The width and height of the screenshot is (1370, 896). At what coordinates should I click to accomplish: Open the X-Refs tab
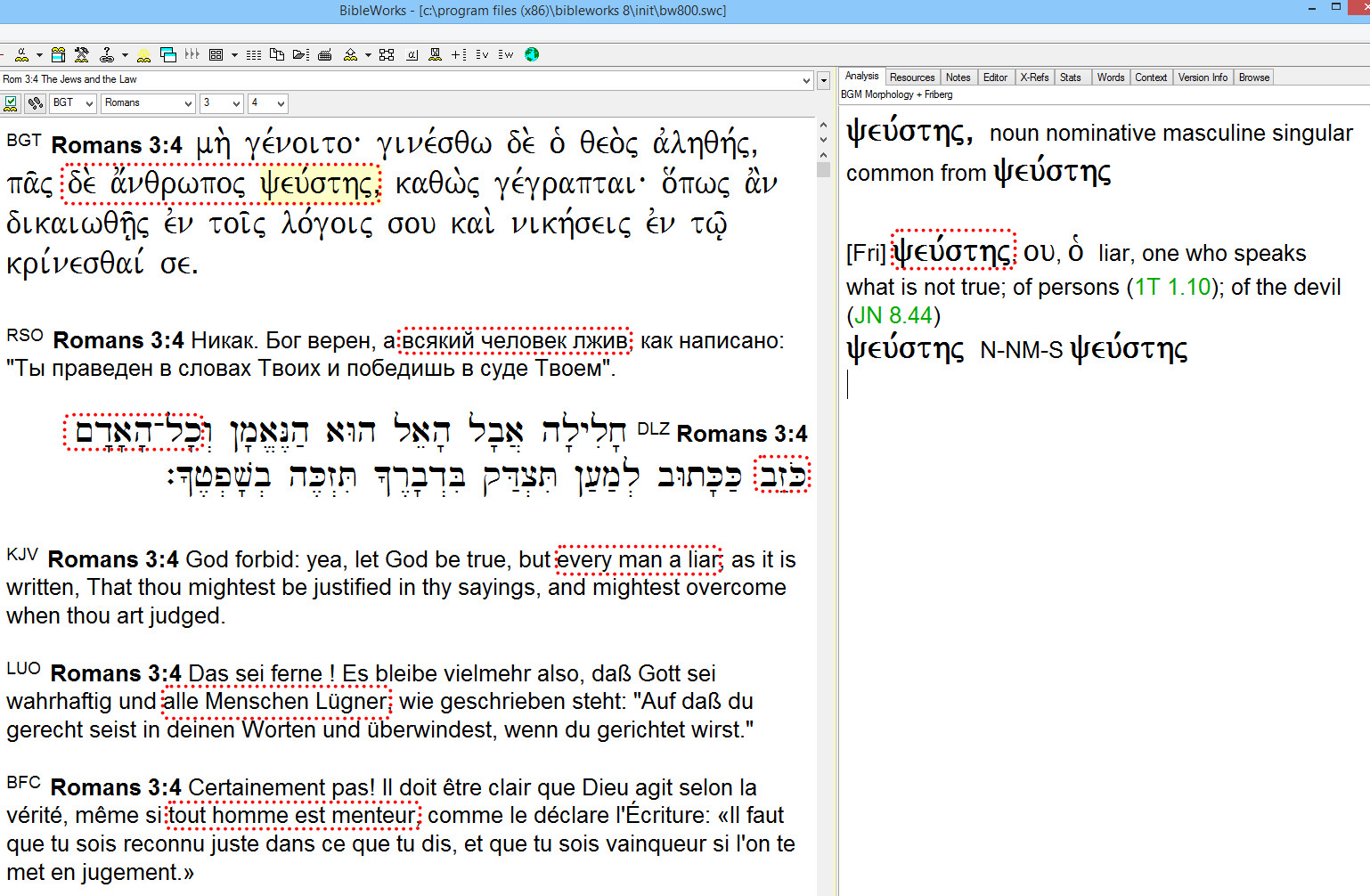[x=1034, y=77]
